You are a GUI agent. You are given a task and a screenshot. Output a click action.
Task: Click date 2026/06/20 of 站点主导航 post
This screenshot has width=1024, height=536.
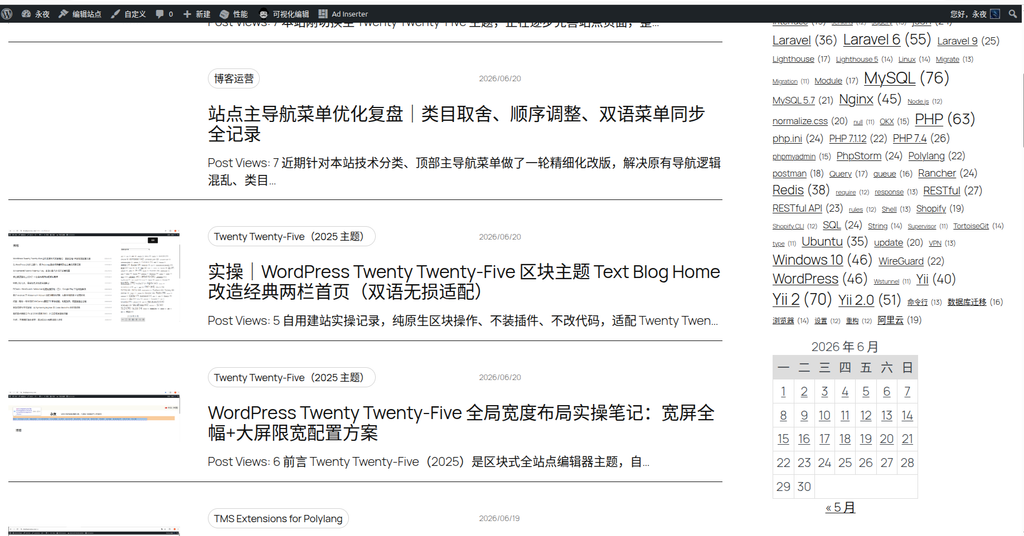(x=500, y=78)
